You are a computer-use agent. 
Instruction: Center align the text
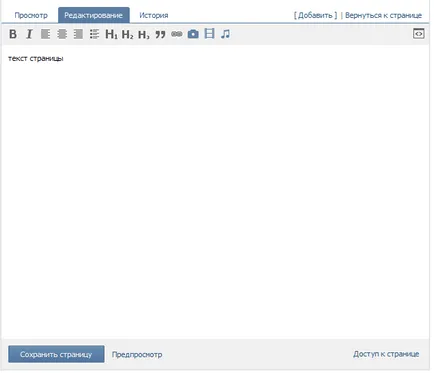point(62,34)
